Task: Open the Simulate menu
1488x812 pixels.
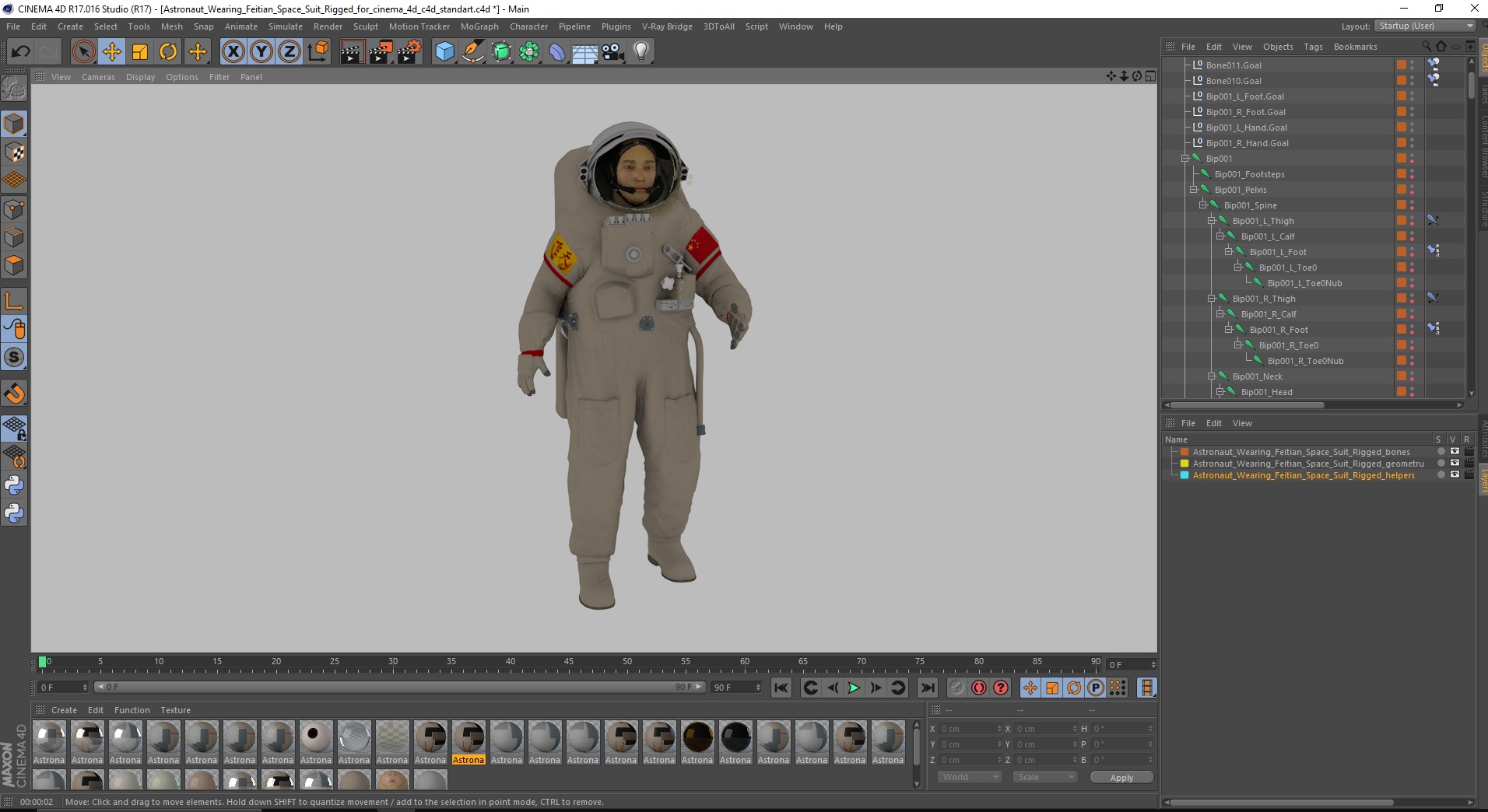Action: click(x=286, y=26)
